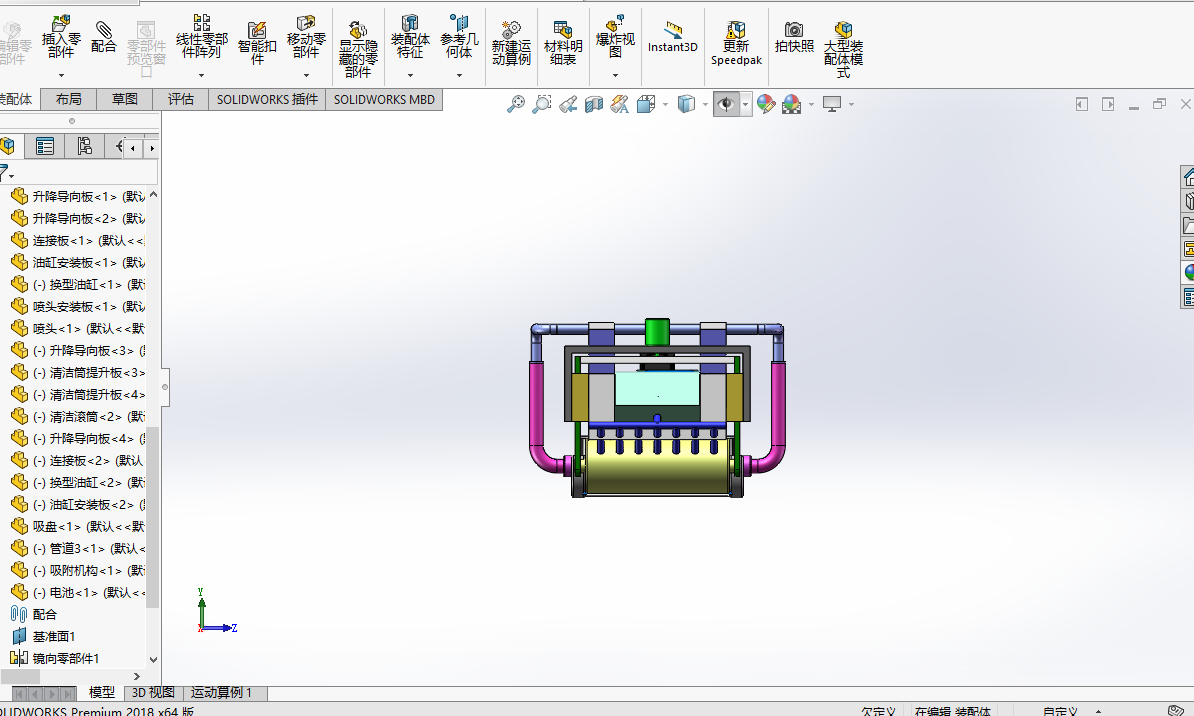Open the PropertyManager panel tab
The height and width of the screenshot is (716, 1194).
pyautogui.click(x=45, y=146)
